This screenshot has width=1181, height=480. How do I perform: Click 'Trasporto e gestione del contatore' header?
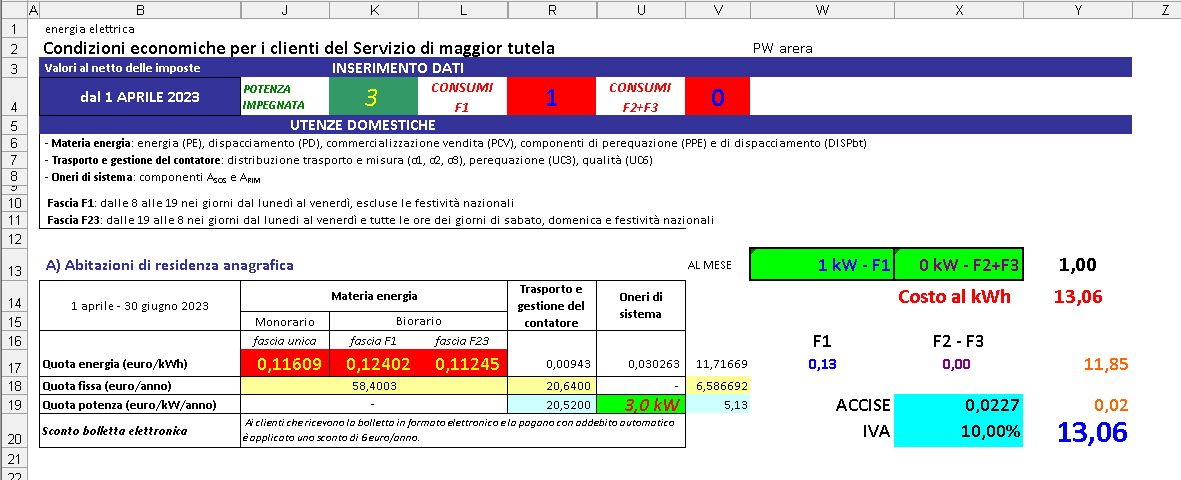pos(552,307)
